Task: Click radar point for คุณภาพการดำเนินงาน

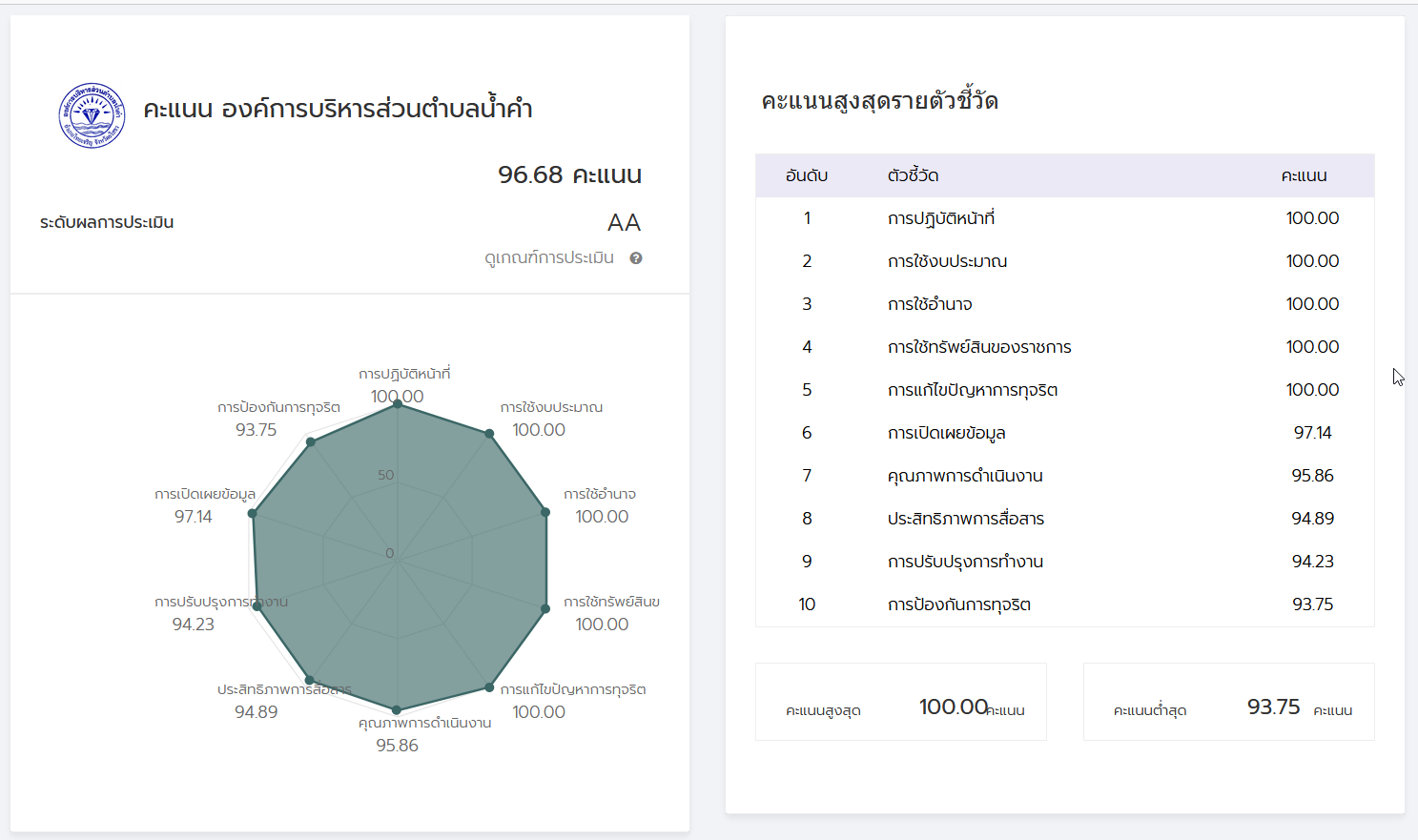Action: [x=397, y=710]
